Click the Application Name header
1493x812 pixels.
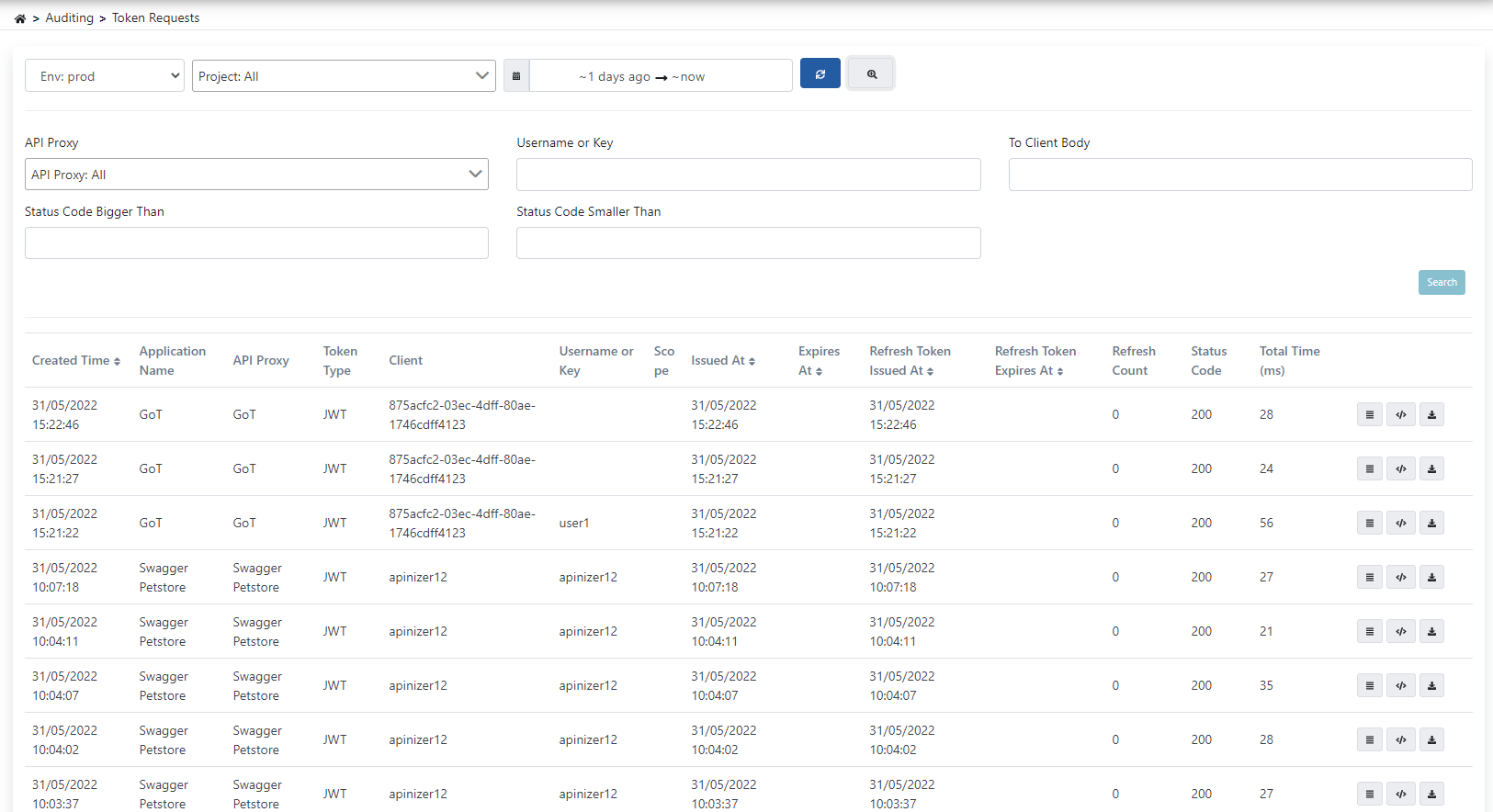point(172,361)
